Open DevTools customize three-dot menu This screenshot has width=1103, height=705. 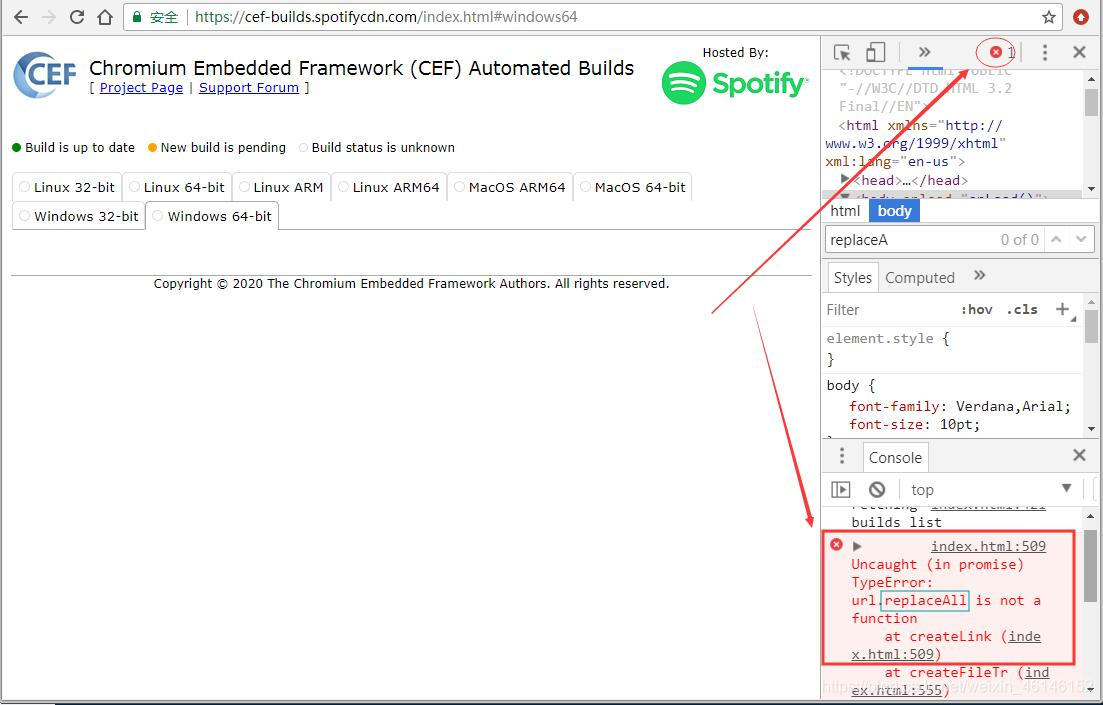pos(1045,52)
